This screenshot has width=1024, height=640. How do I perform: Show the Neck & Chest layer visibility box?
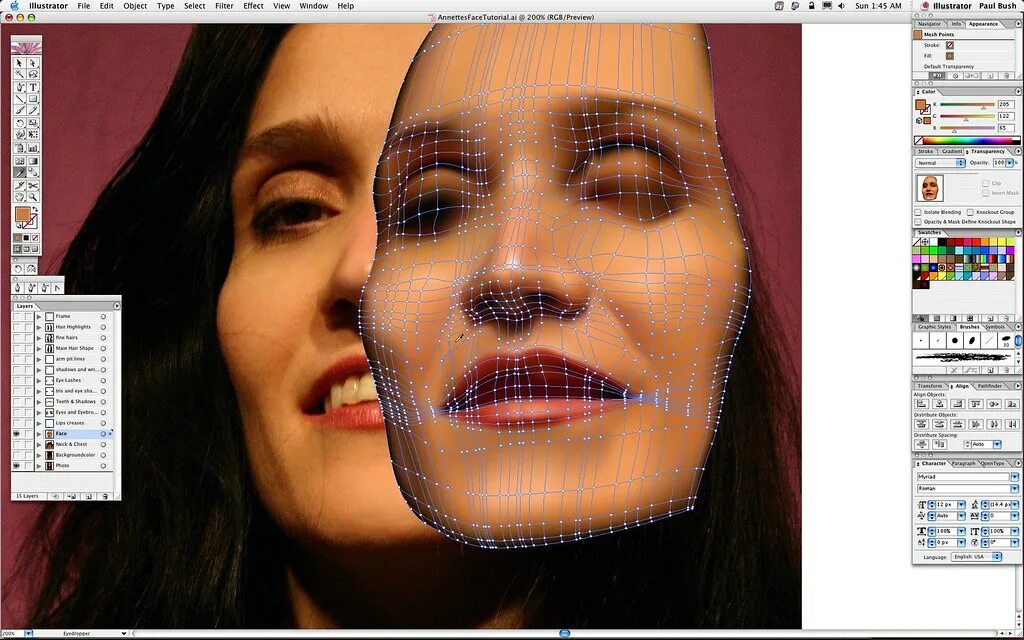point(16,444)
